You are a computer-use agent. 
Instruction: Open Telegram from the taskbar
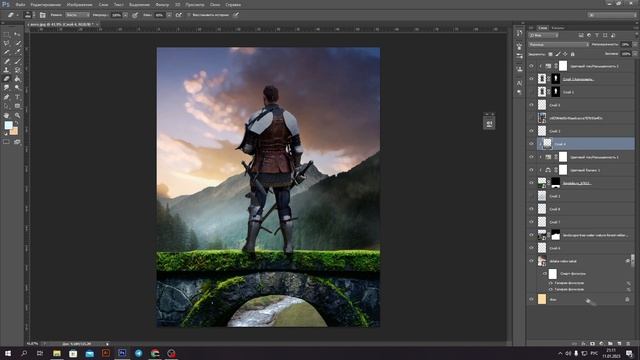[x=138, y=353]
